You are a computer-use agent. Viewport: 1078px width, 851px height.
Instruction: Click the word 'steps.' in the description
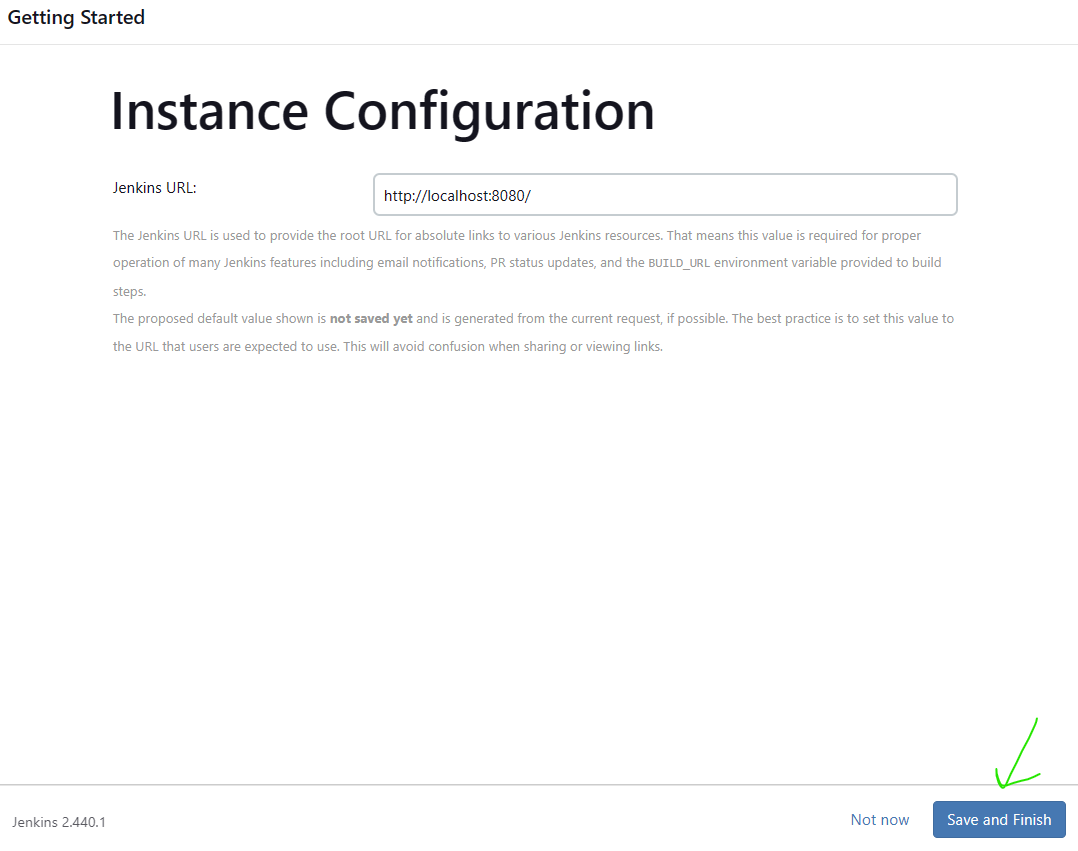click(x=130, y=291)
